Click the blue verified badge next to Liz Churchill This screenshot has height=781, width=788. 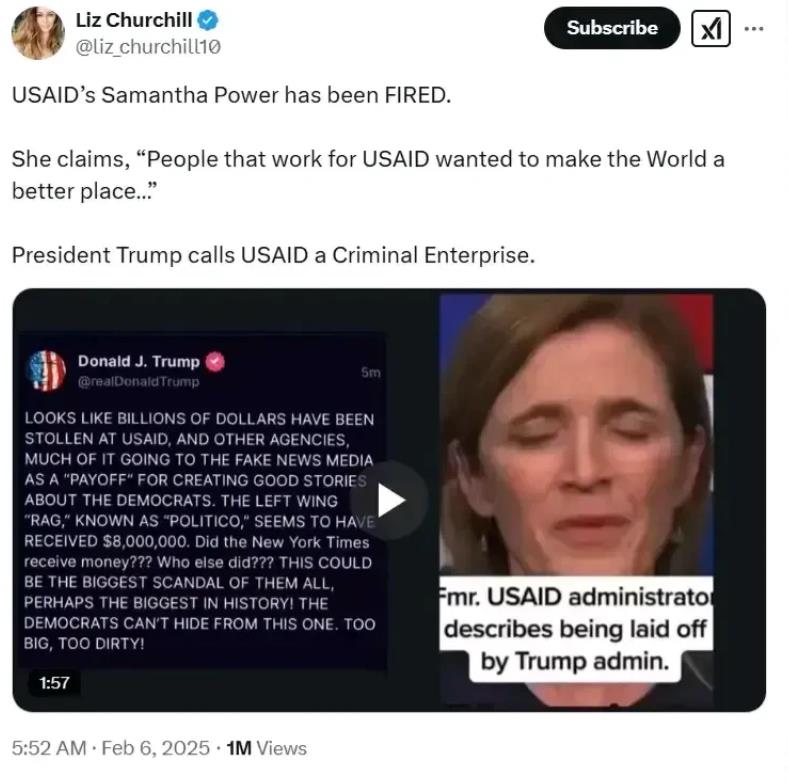[208, 20]
